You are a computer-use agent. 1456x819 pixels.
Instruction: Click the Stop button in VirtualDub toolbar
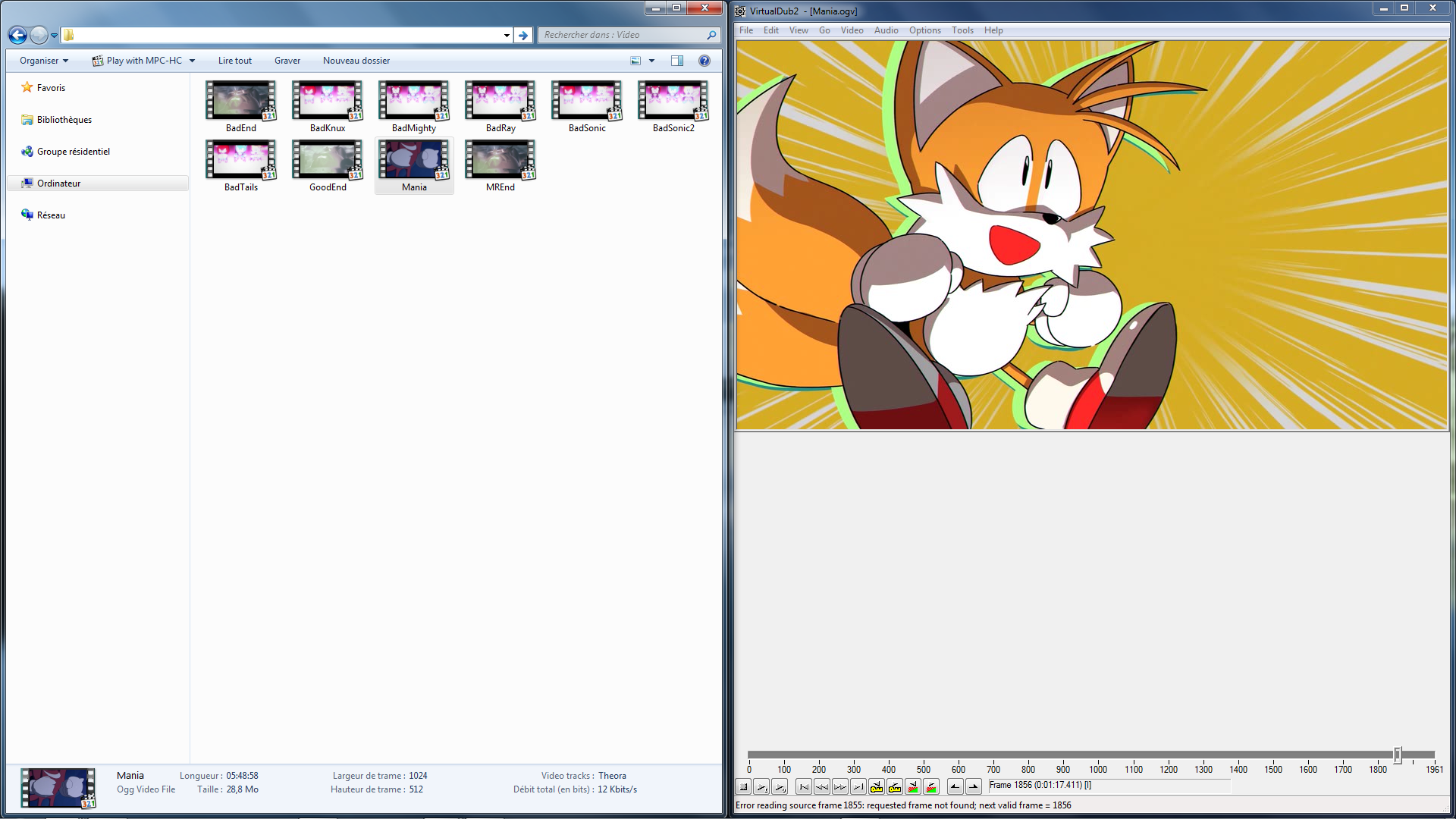click(744, 787)
